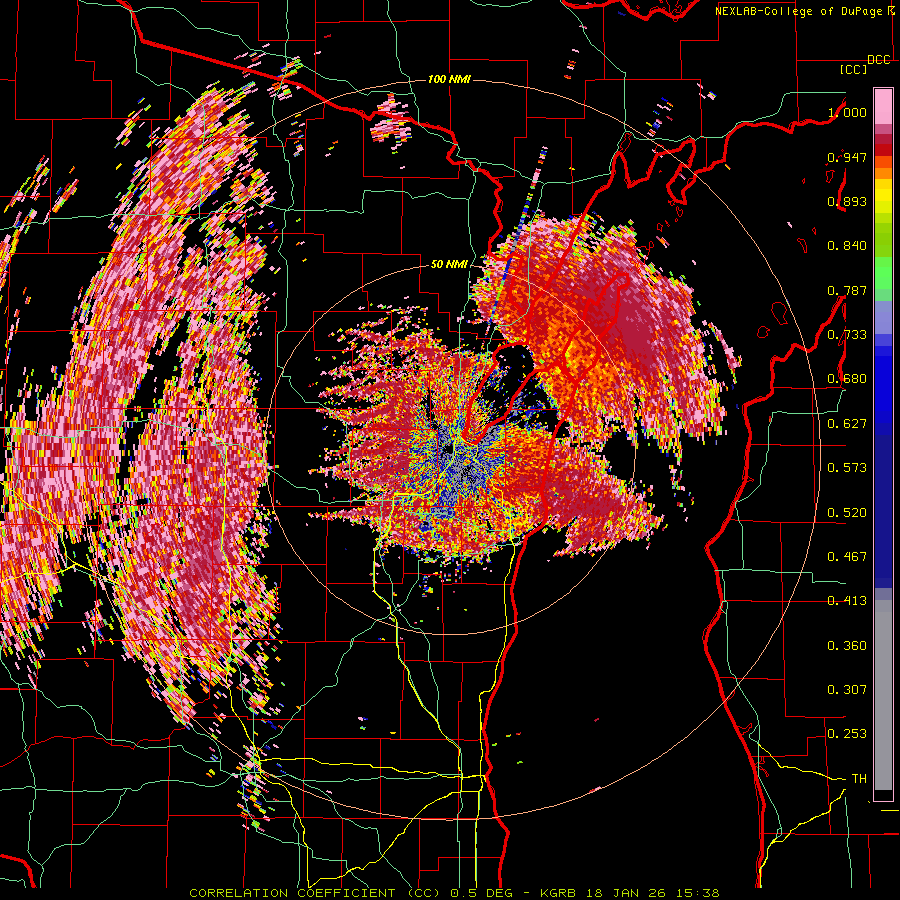Click the 0.787 legend value
900x900 pixels.
click(847, 290)
